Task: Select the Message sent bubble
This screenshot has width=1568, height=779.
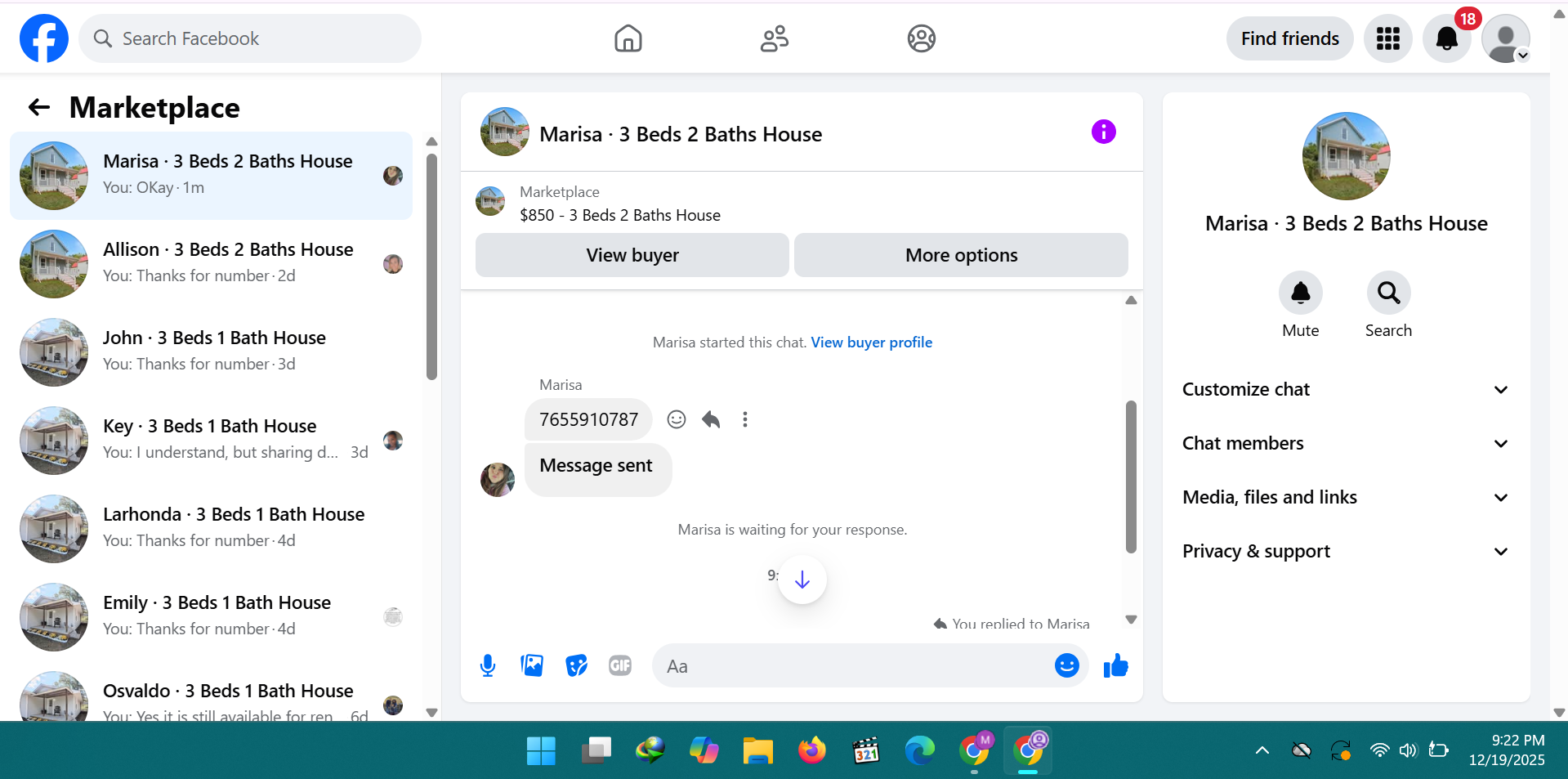Action: [598, 469]
